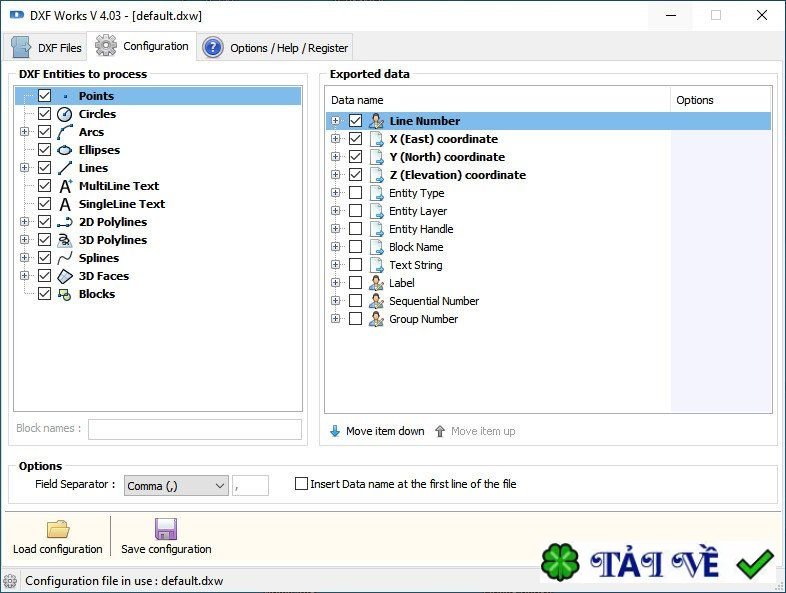Click the Y (North) coordinate document icon
The width and height of the screenshot is (786, 593).
coord(376,157)
